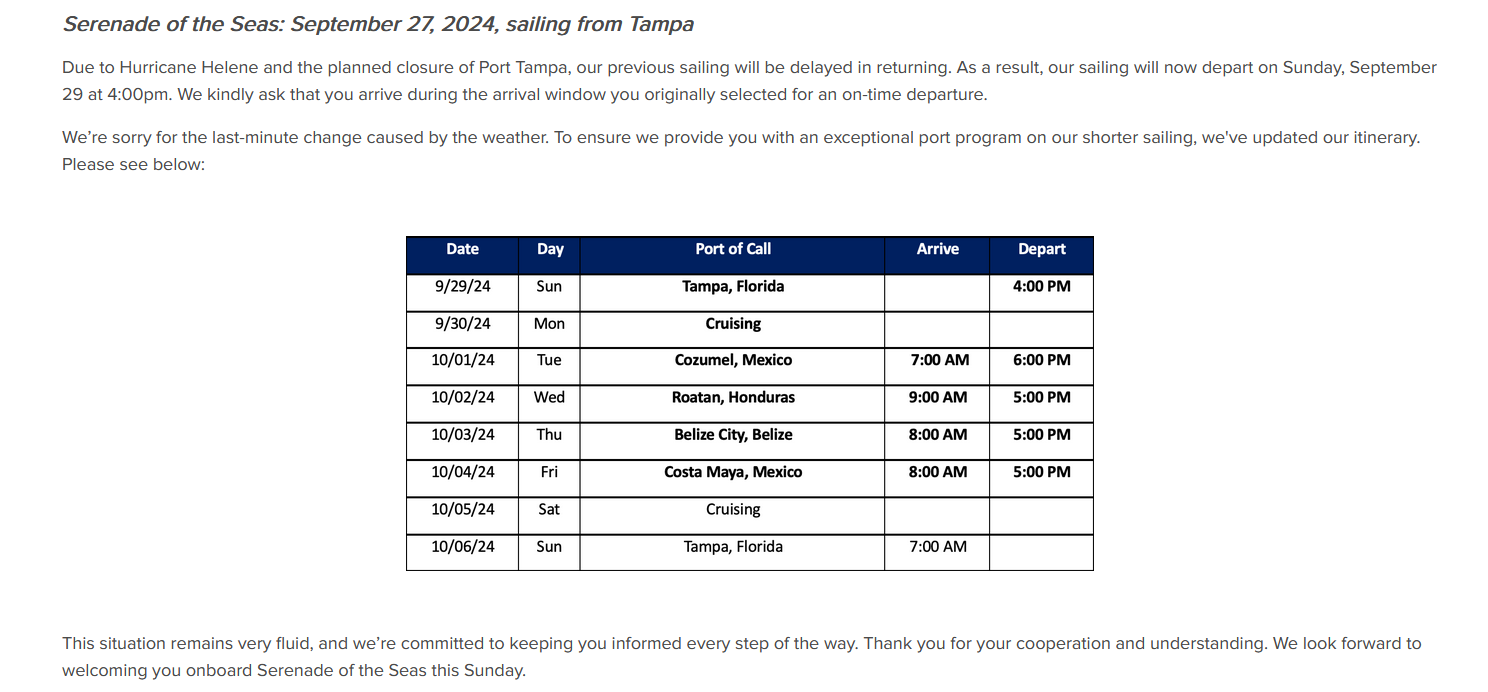Viewport: 1488px width, 692px height.
Task: Click the Depart column header
Action: (x=1041, y=255)
